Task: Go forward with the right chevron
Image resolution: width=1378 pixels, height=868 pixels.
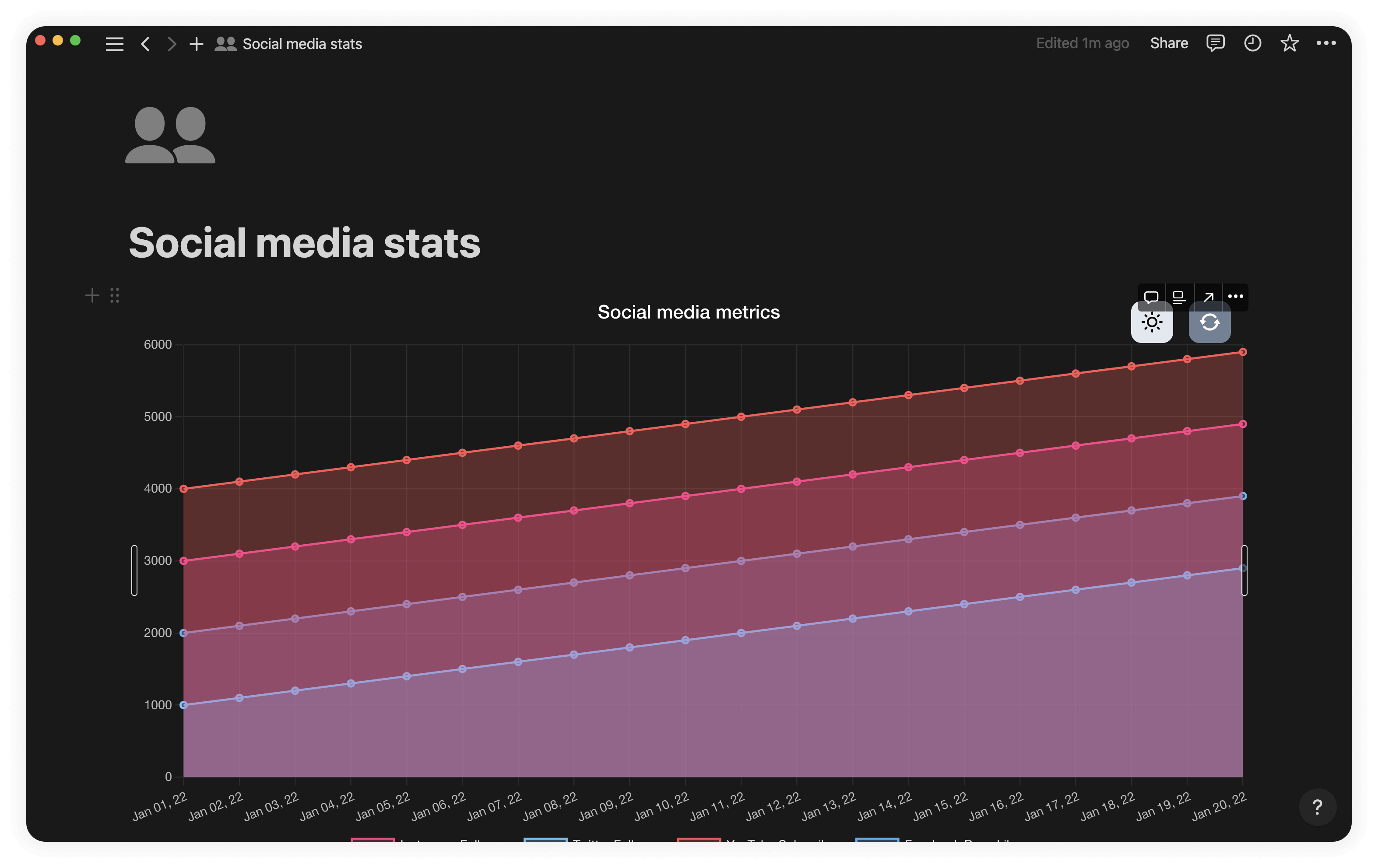Action: [172, 44]
